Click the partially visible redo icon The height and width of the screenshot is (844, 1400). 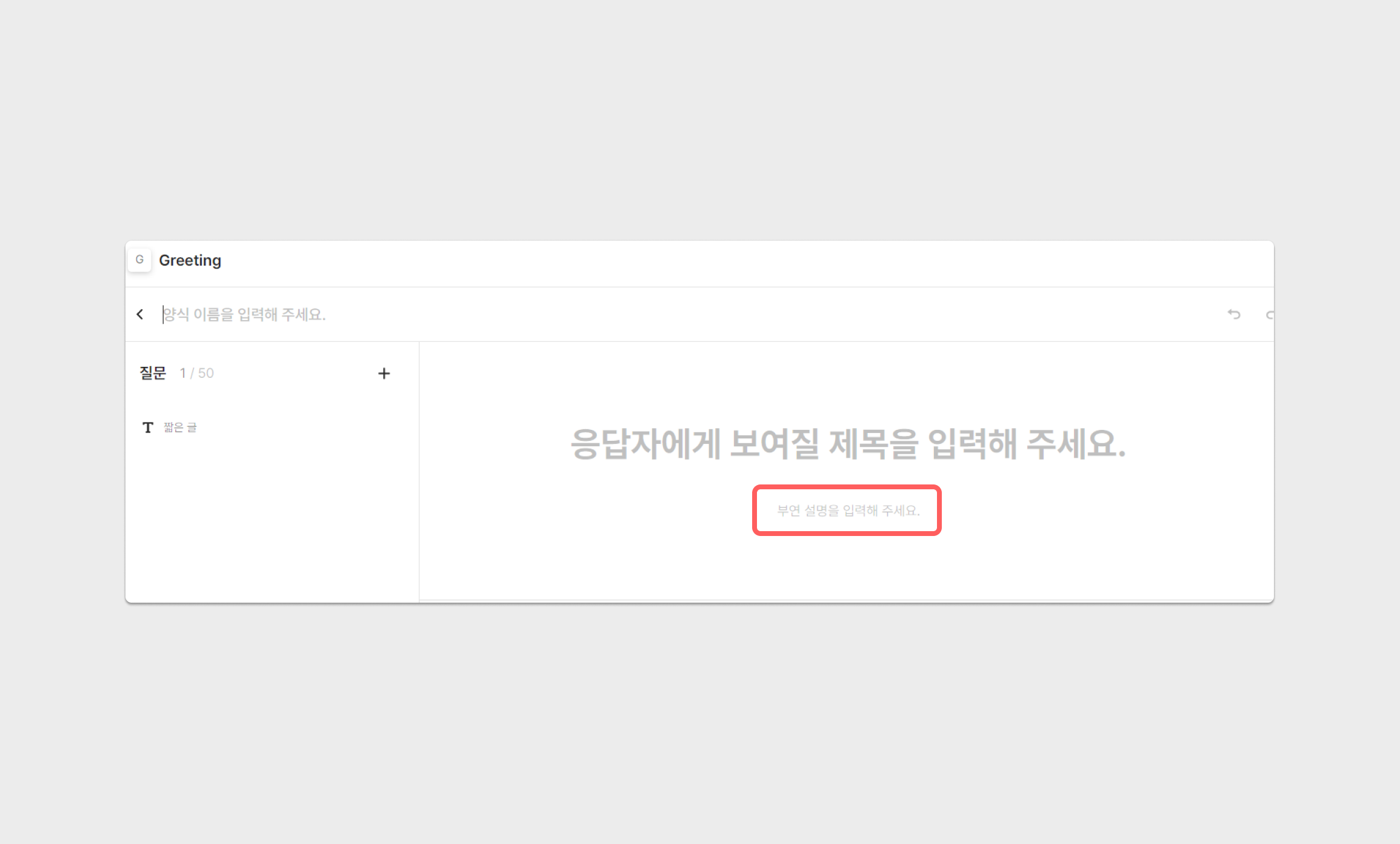(x=1269, y=315)
